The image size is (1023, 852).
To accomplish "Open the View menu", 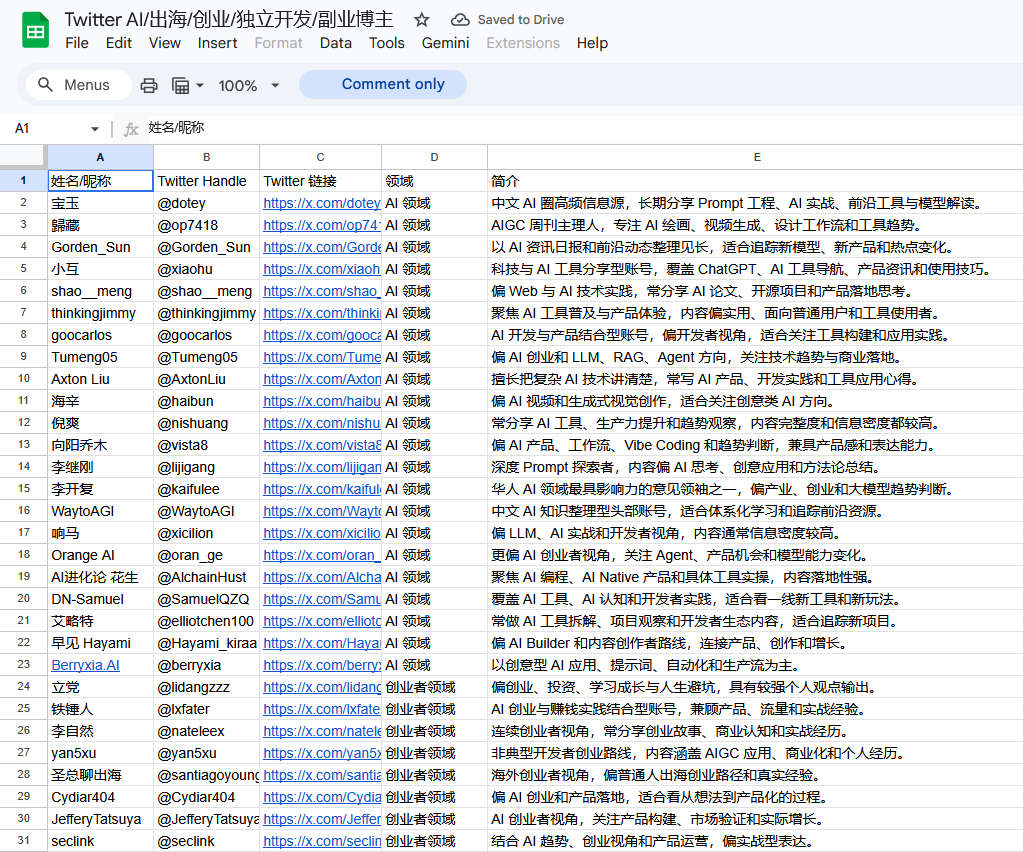I will point(164,43).
